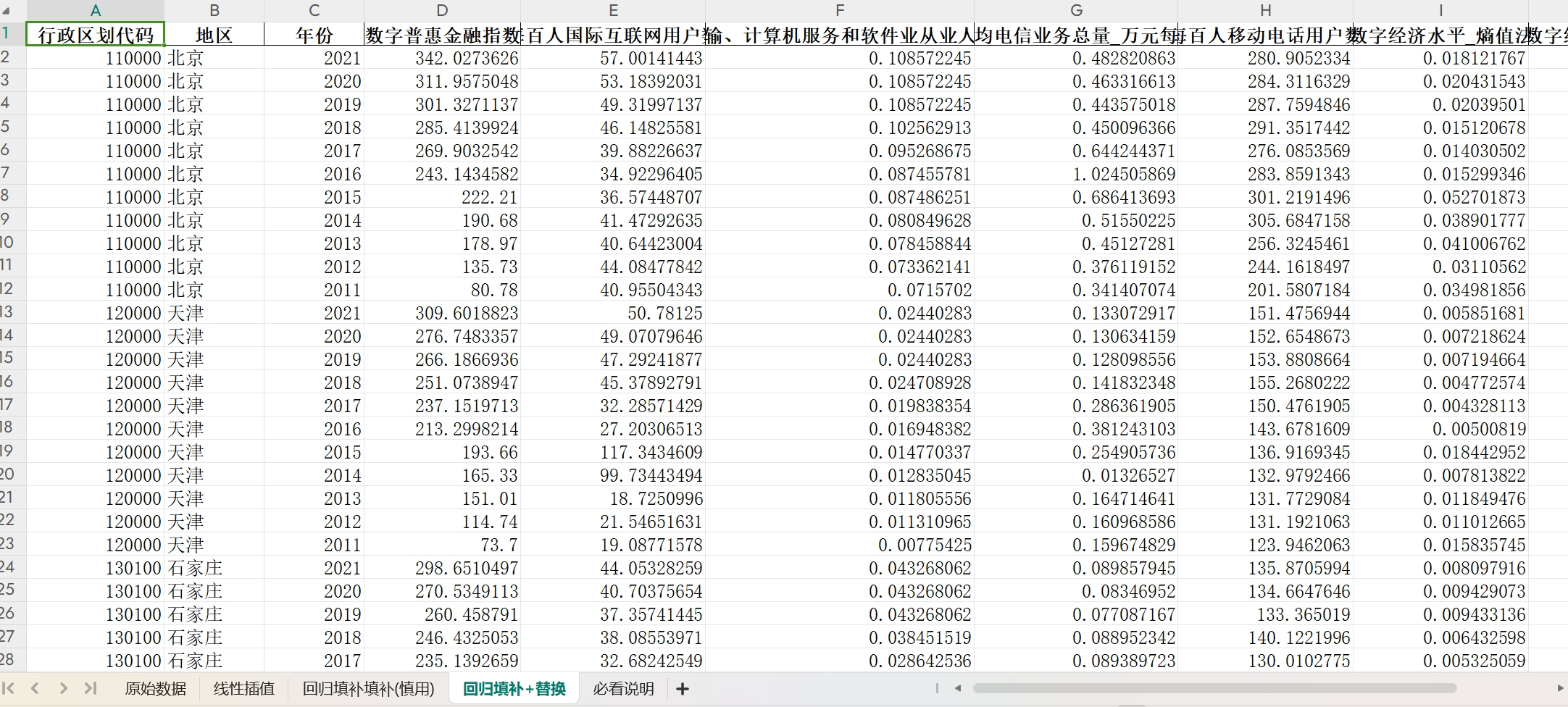Click the cell with value 235.1392659
The image size is (1568, 707).
[442, 661]
